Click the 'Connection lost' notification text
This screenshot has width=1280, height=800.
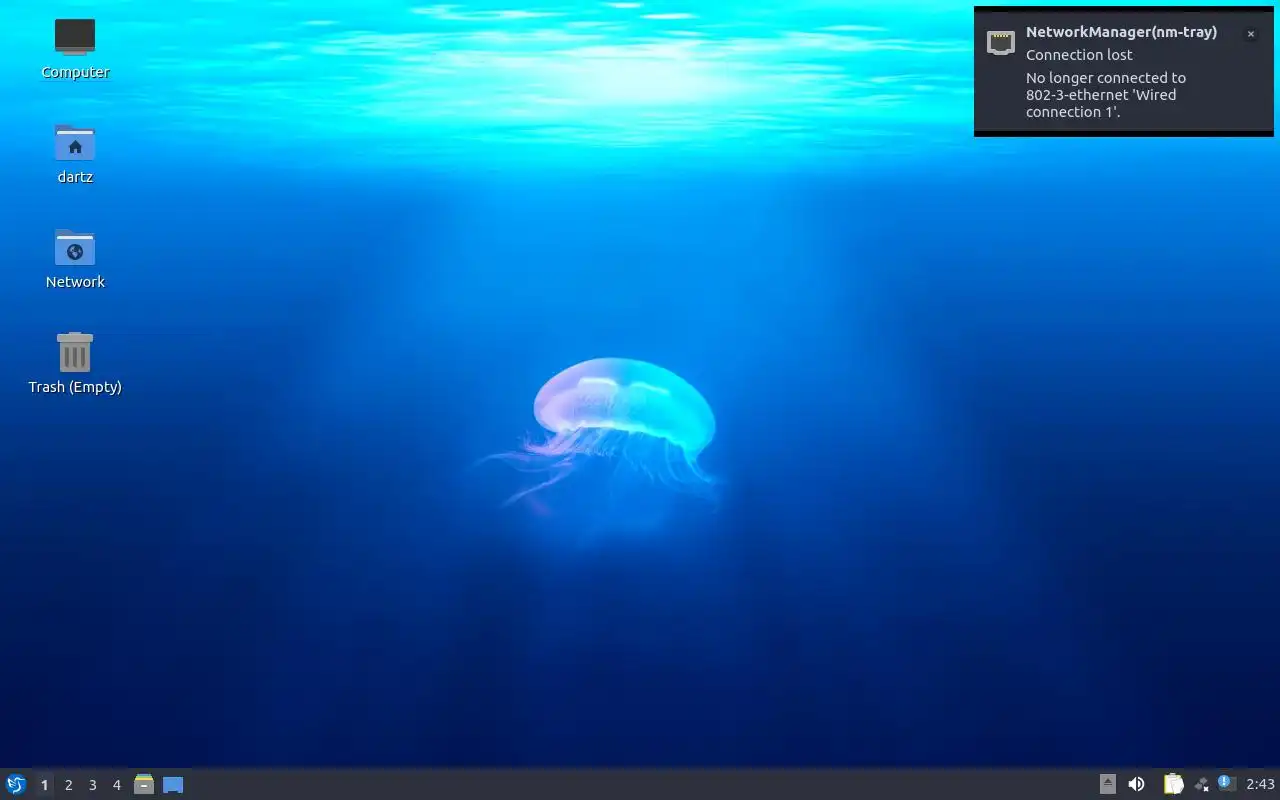[x=1079, y=55]
